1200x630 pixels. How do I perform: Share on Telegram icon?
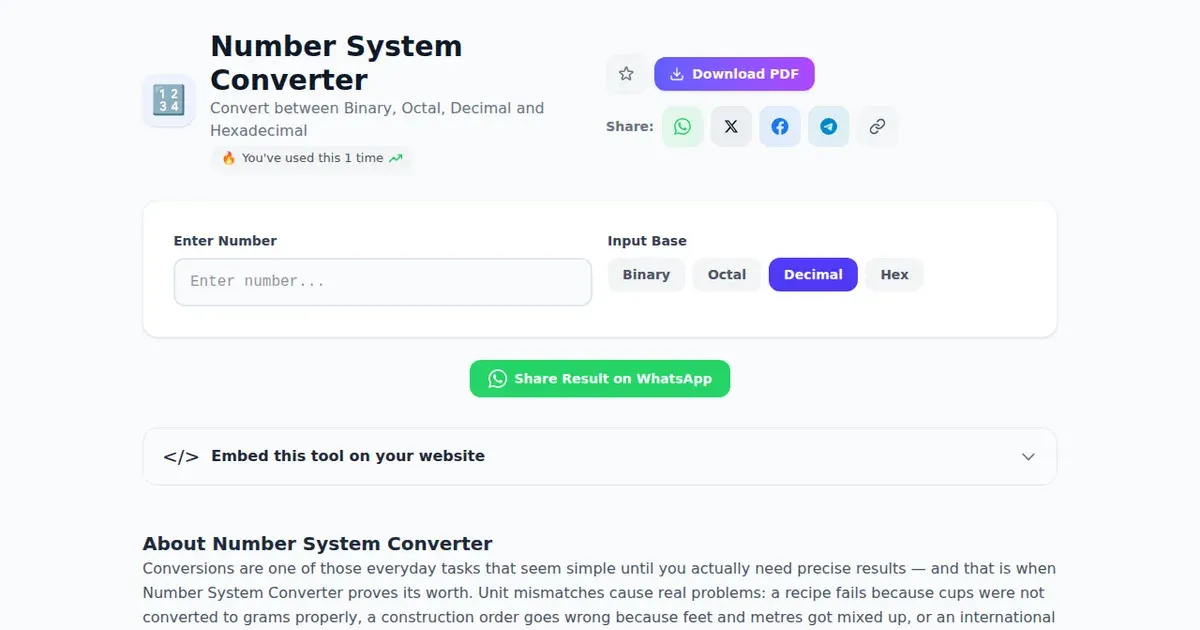tap(829, 127)
